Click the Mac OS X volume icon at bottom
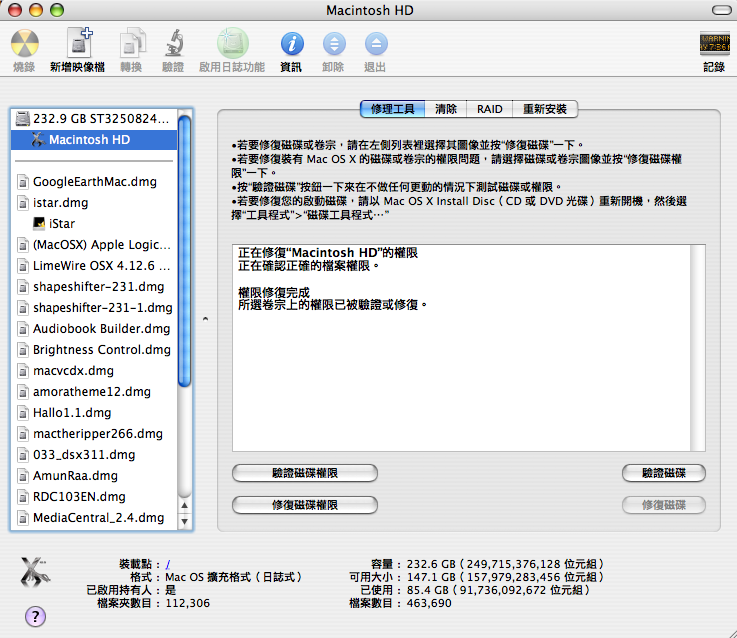 [35, 572]
